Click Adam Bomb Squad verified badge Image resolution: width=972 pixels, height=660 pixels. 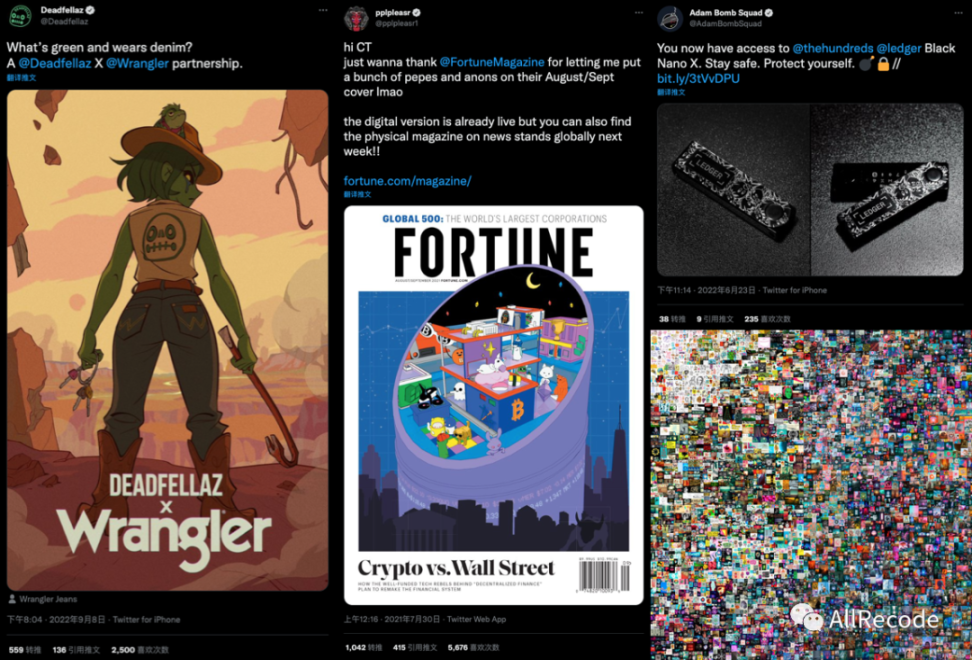pyautogui.click(x=769, y=12)
